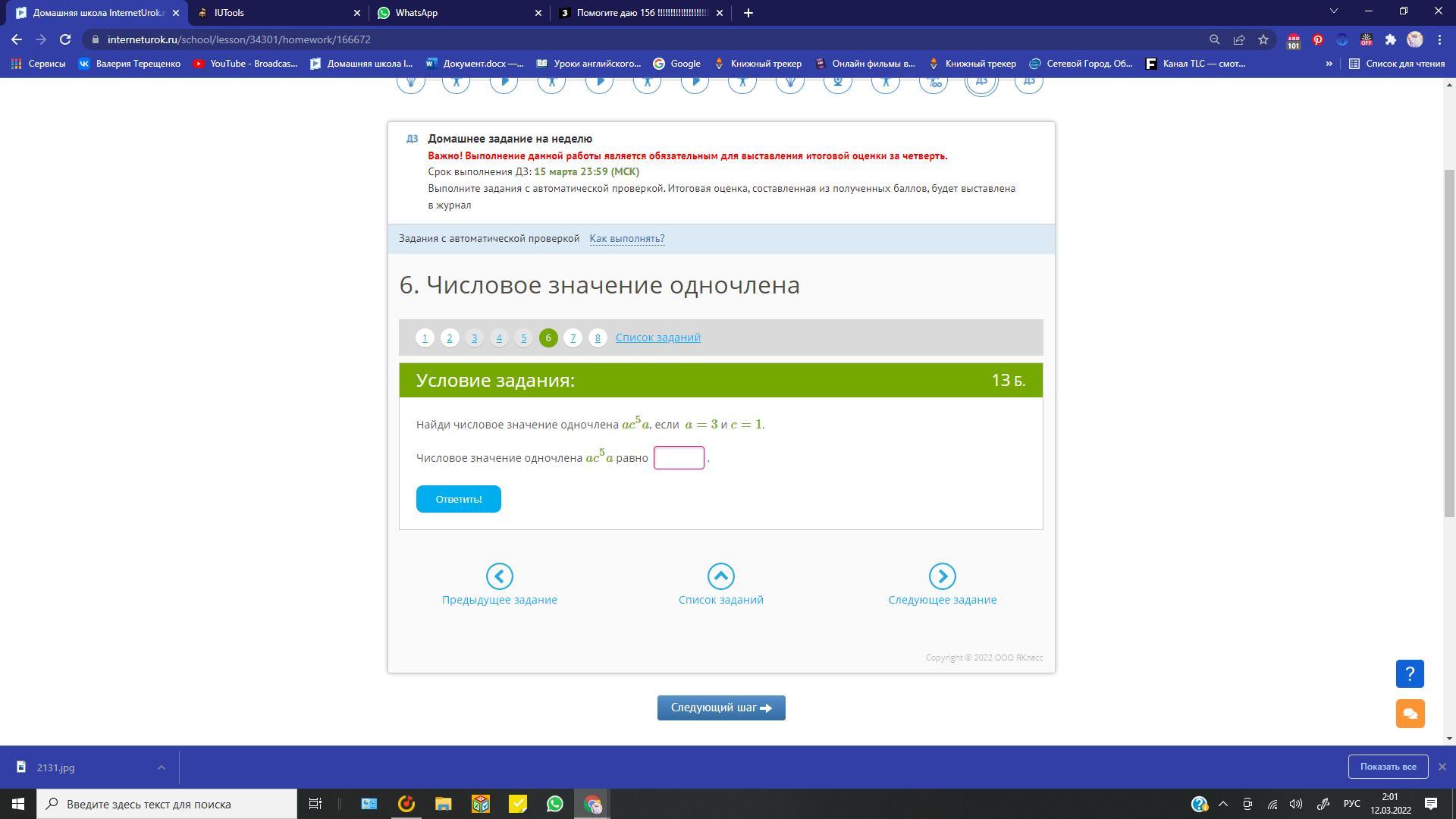Click the answer input field

(x=679, y=458)
